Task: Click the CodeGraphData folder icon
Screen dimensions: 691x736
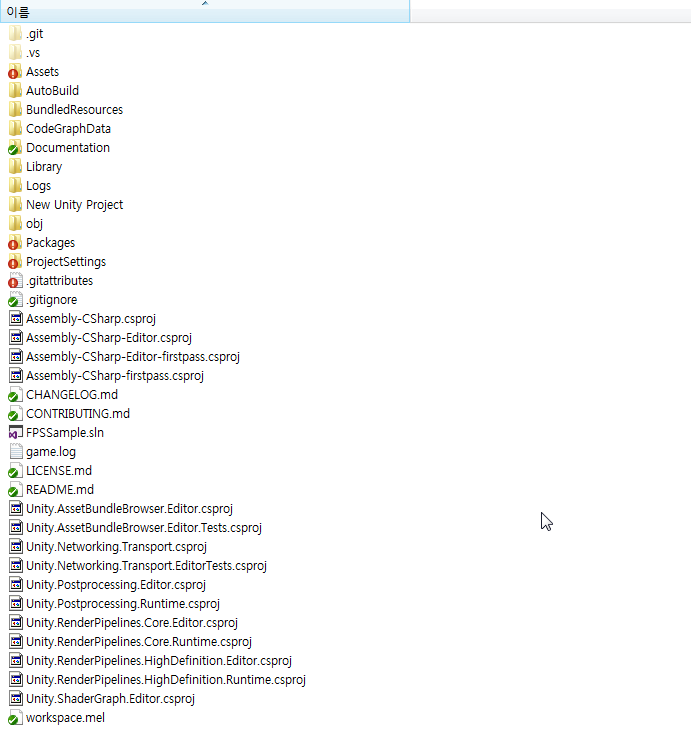Action: pos(15,129)
